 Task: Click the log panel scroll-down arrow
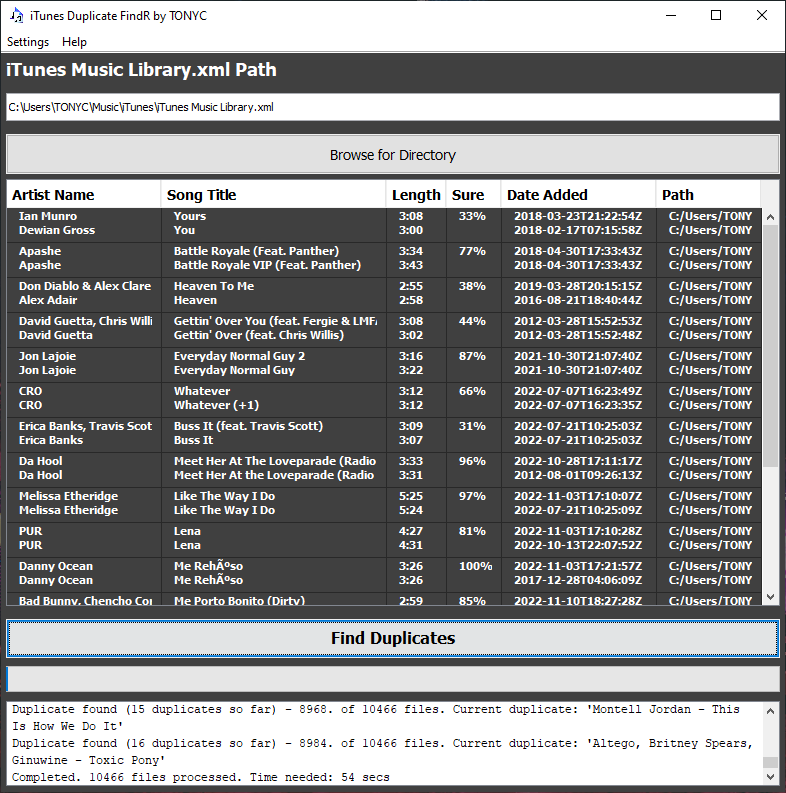coord(770,776)
